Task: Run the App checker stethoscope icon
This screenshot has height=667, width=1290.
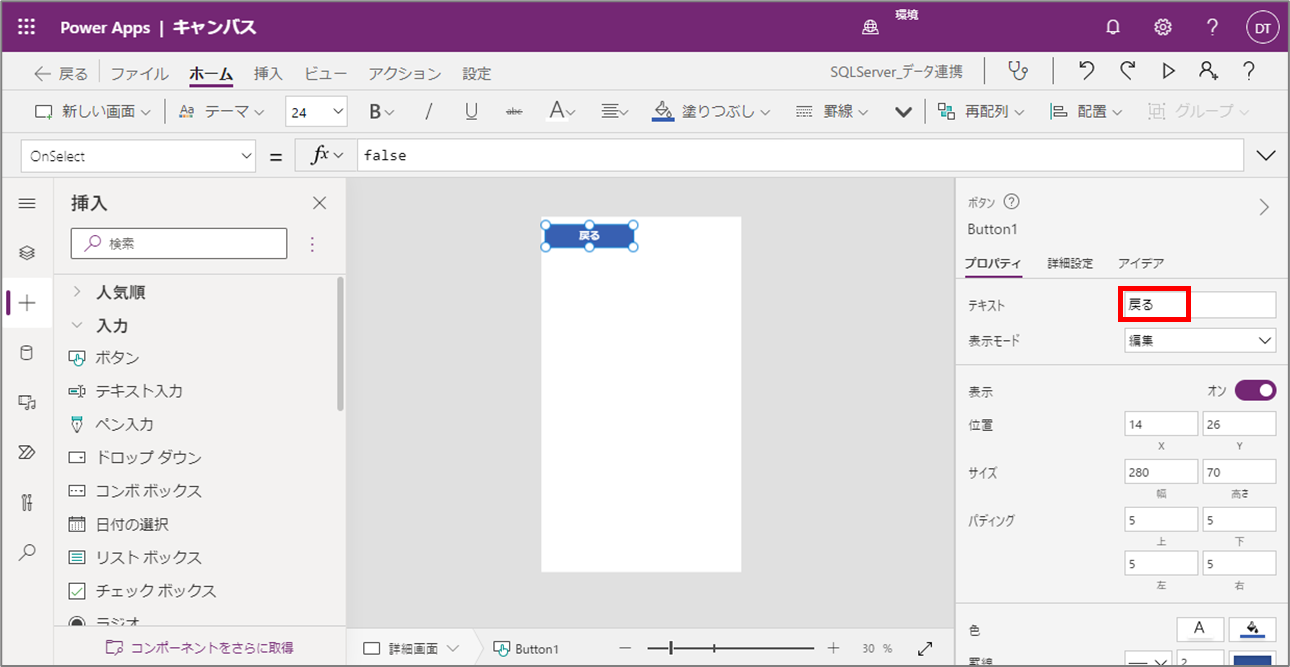Action: pos(1018,71)
